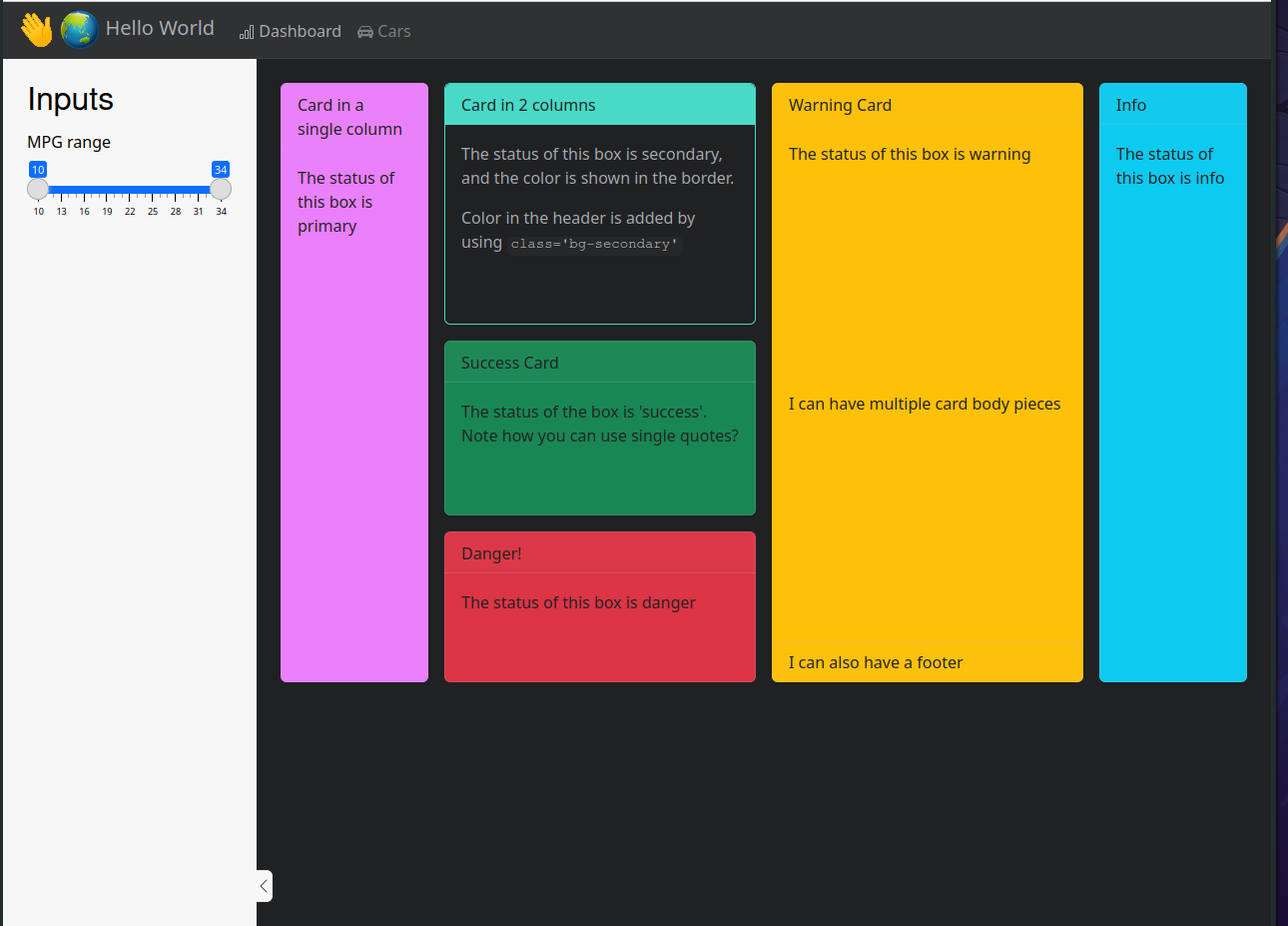Click the bar chart icon beside Dashboard
This screenshot has height=926, width=1288.
(247, 32)
